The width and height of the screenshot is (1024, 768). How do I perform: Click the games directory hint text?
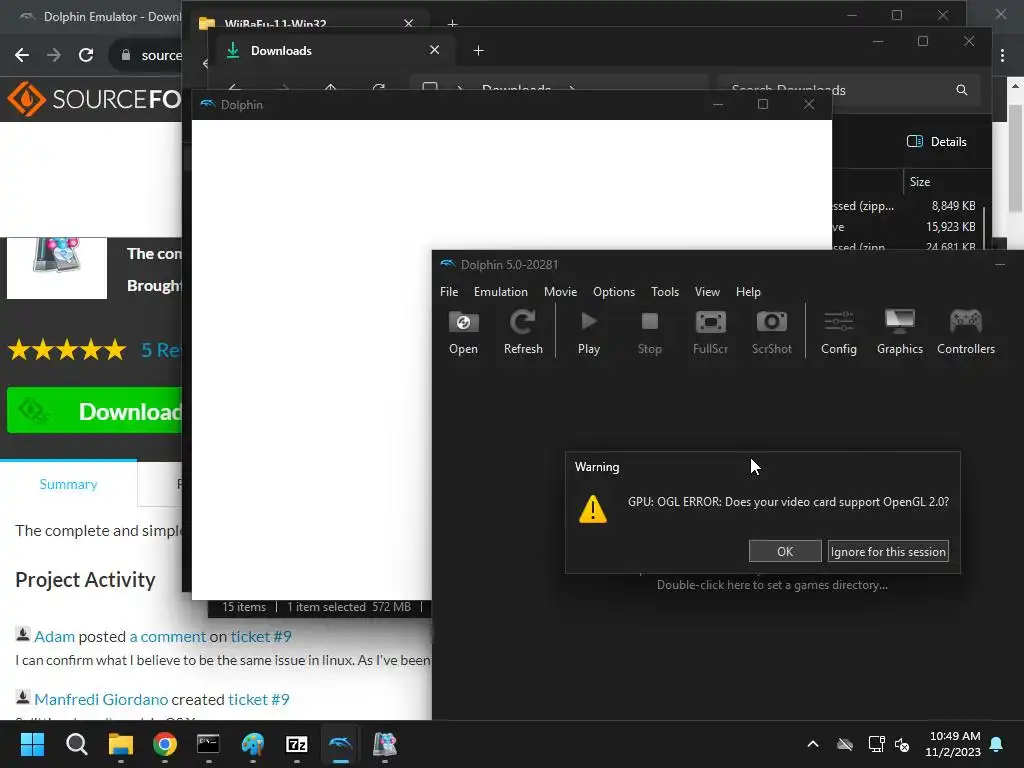(772, 585)
